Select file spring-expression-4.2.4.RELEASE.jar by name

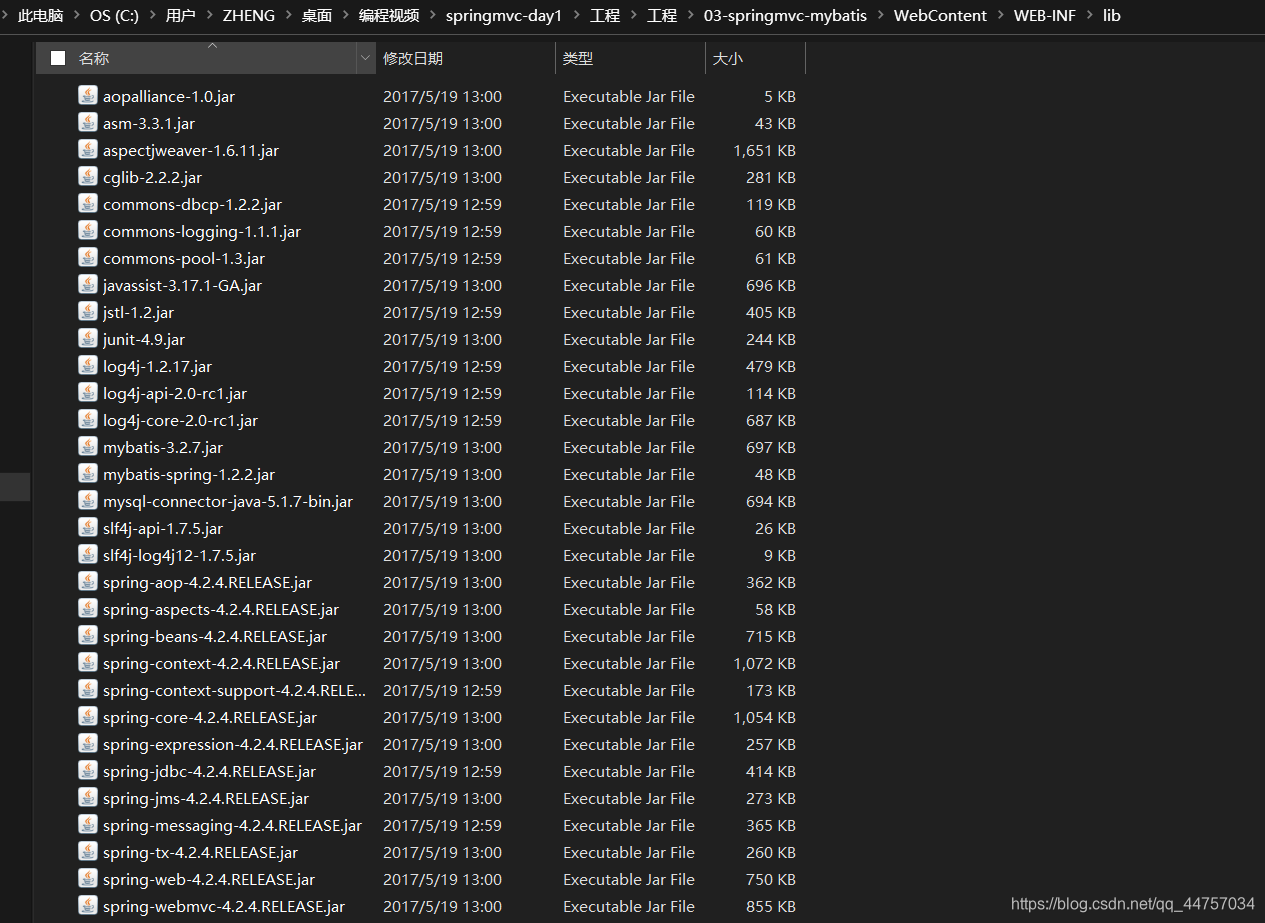point(233,744)
